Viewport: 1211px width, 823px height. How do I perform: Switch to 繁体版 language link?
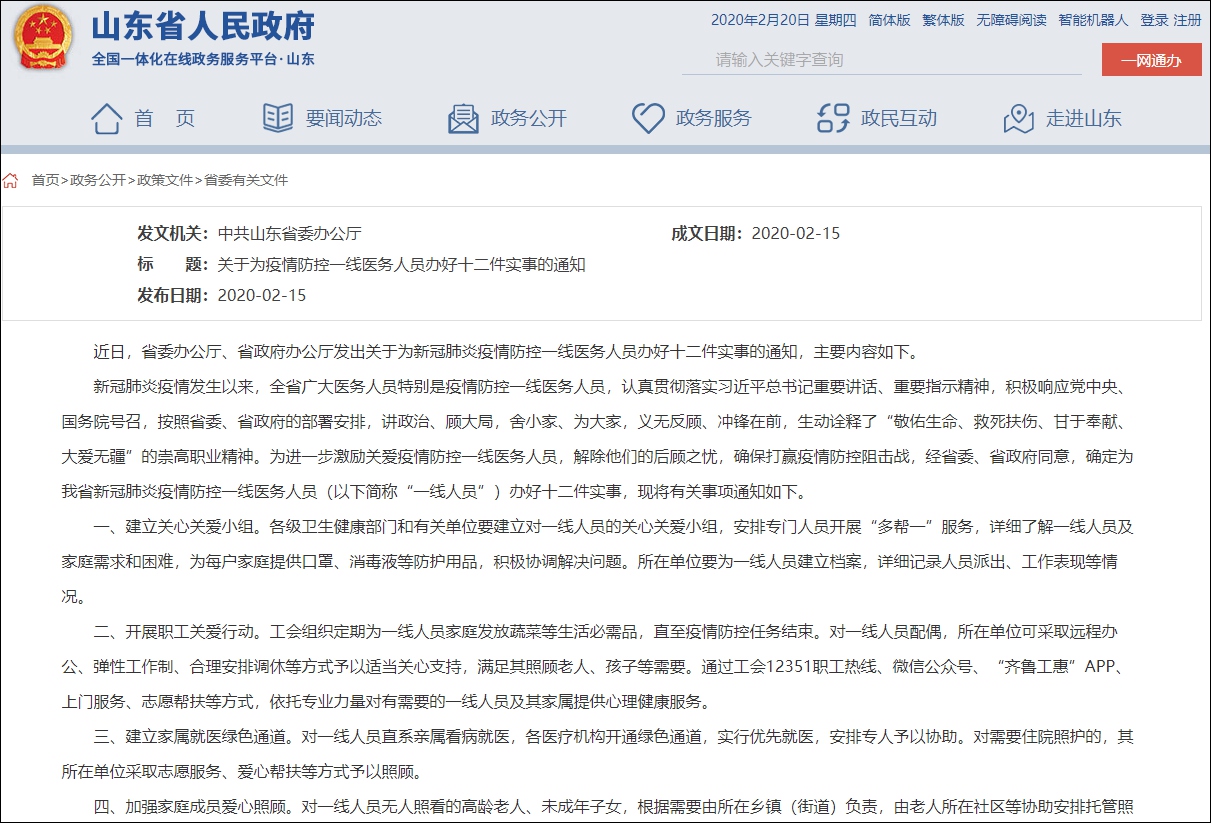coord(944,20)
